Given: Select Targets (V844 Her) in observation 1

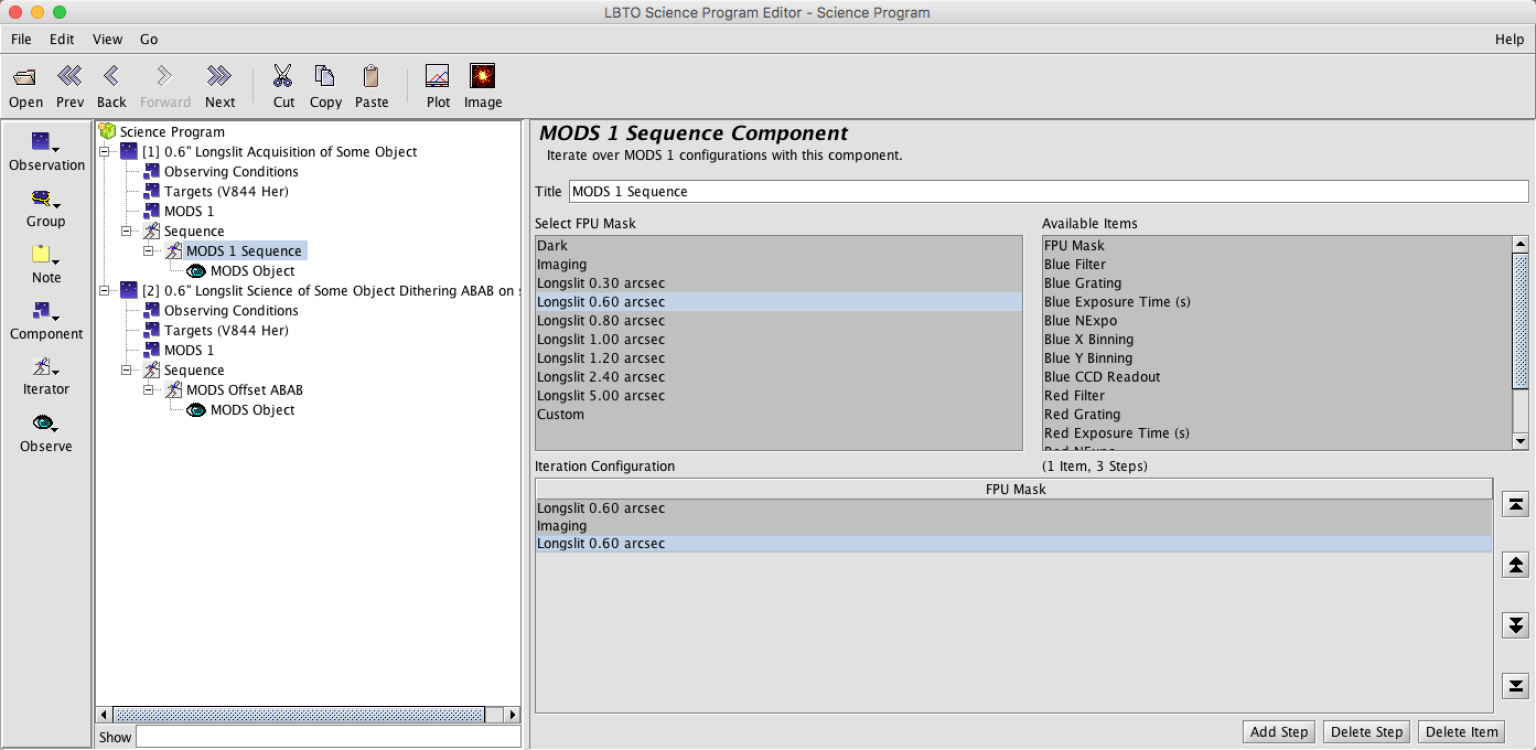Looking at the screenshot, I should pyautogui.click(x=226, y=191).
